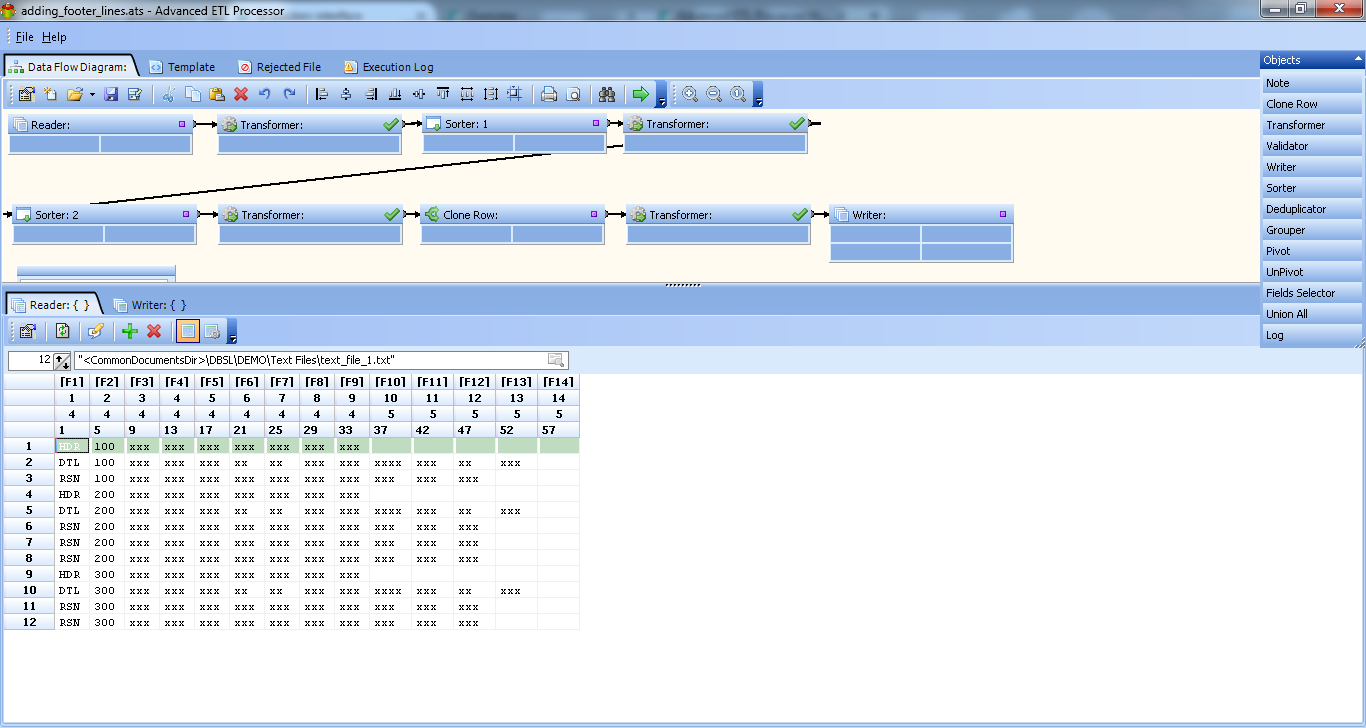This screenshot has height=728, width=1366.
Task: Click the Save As icon next to Save
Action: [x=135, y=95]
